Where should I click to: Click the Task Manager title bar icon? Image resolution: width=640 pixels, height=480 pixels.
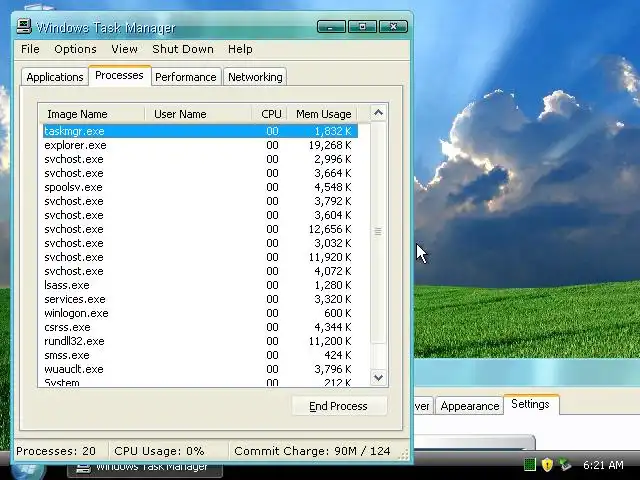pyautogui.click(x=24, y=27)
